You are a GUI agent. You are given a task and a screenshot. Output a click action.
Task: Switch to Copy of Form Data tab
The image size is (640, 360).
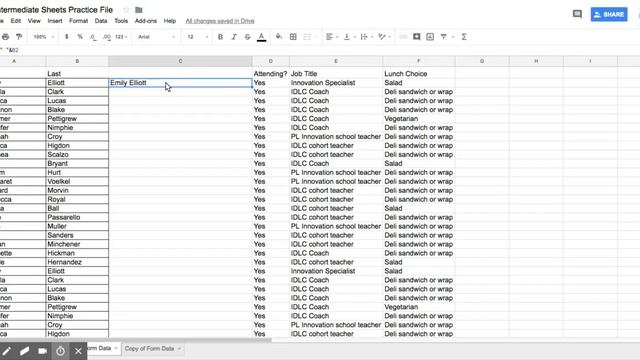(x=149, y=349)
